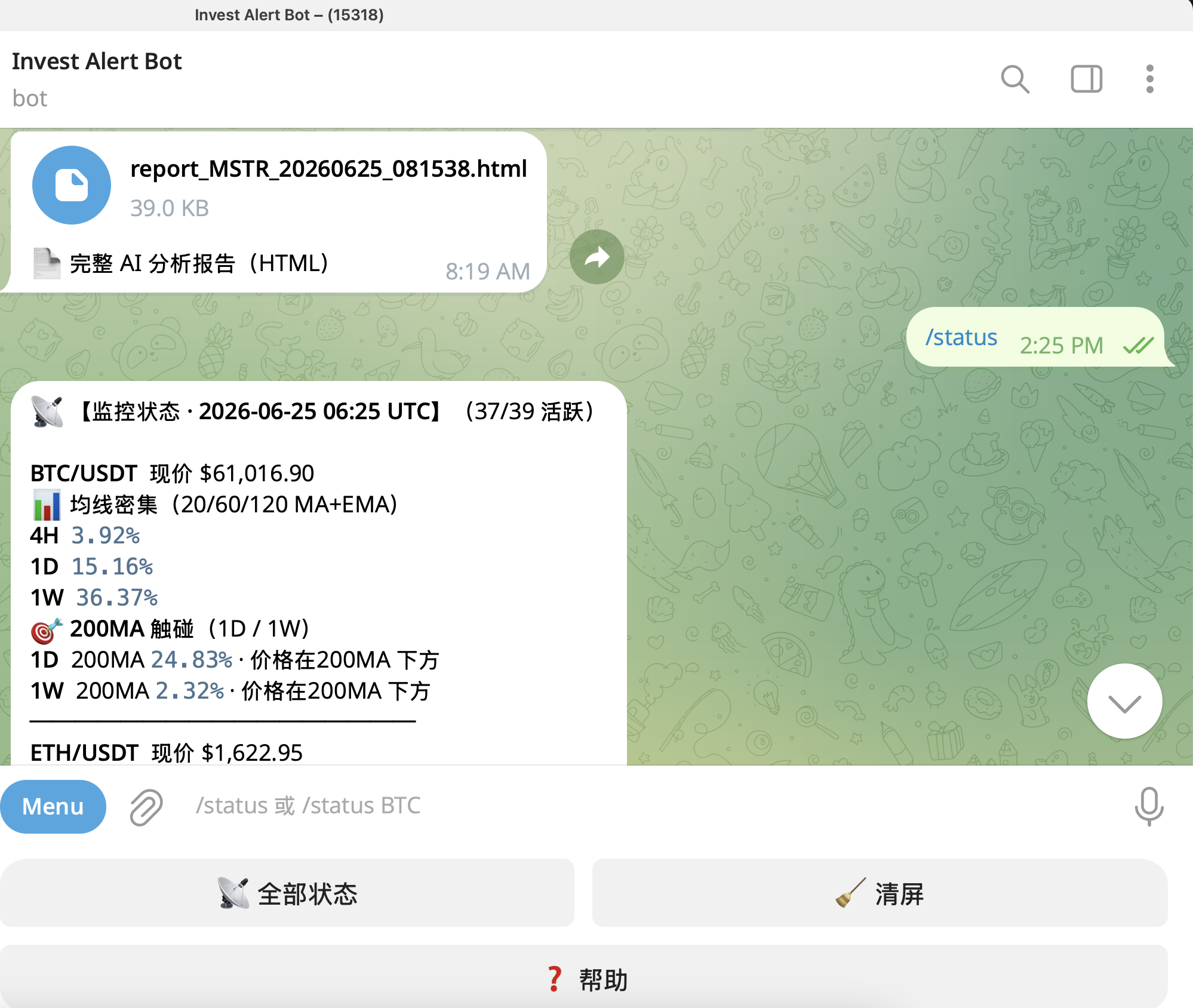The height and width of the screenshot is (1008, 1193).
Task: Click the paperclip attach file icon
Action: pyautogui.click(x=146, y=807)
